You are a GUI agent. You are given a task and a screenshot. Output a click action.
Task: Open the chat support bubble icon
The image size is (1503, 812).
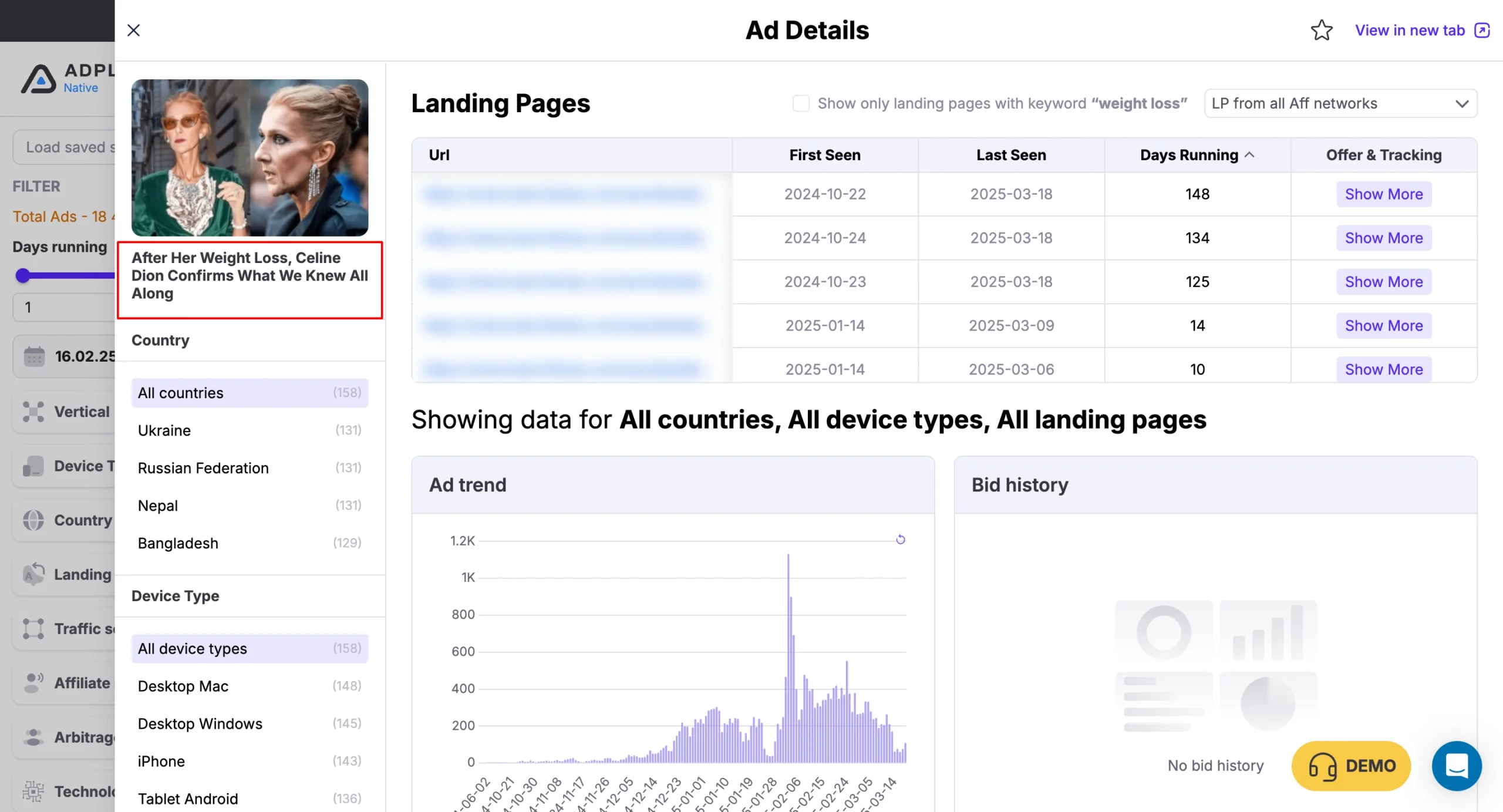pos(1457,766)
